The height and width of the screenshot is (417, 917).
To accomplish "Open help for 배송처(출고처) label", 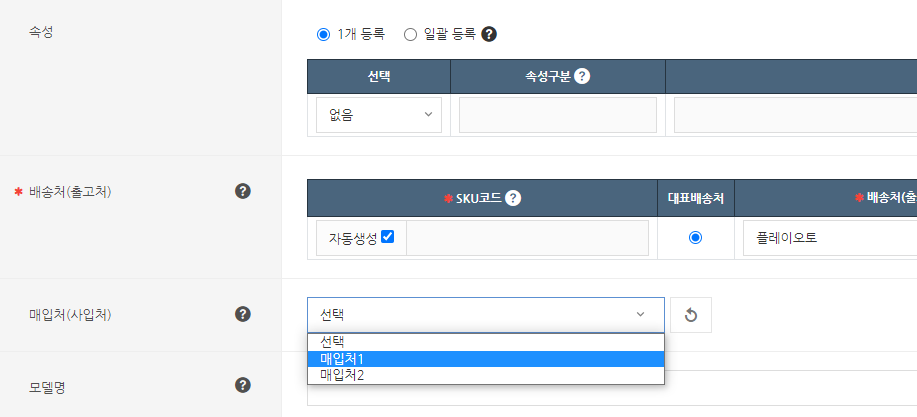I will pyautogui.click(x=242, y=191).
